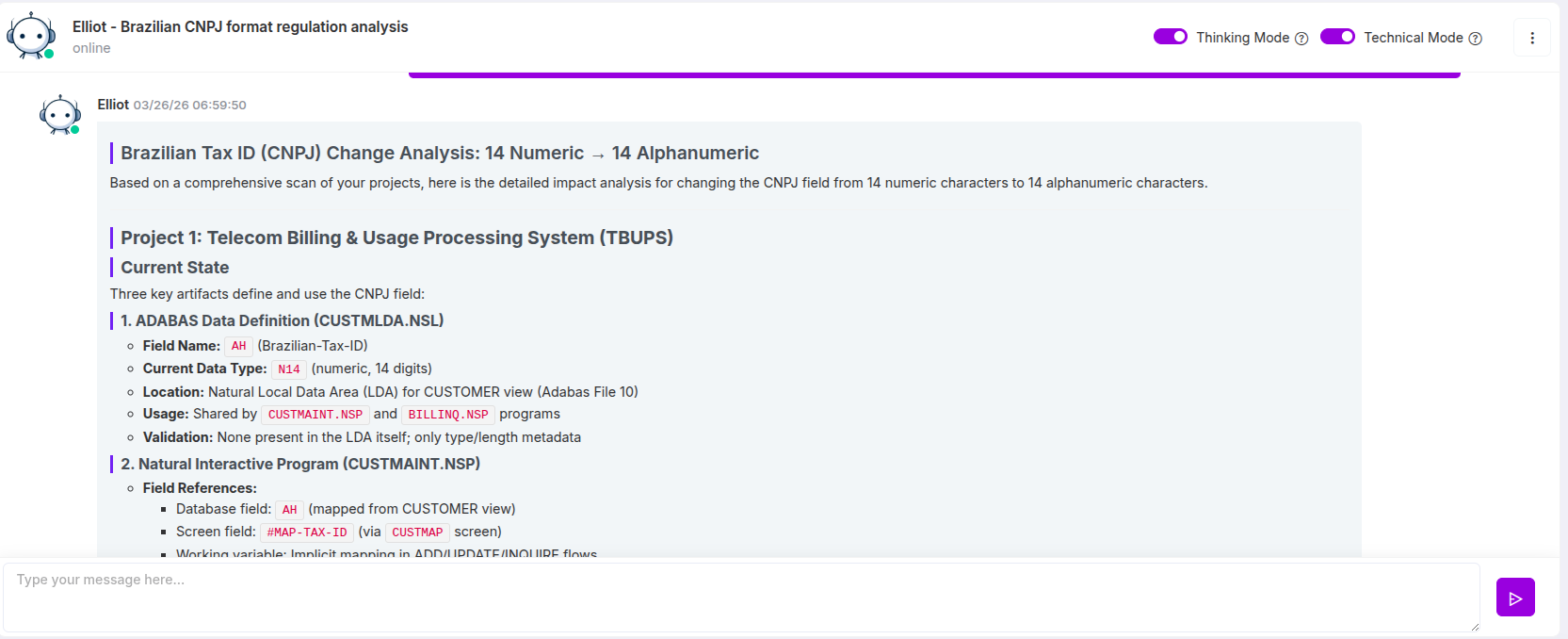Screen dimensions: 1568x639
Task: Click the purple progress bar under the header
Action: tap(933, 74)
